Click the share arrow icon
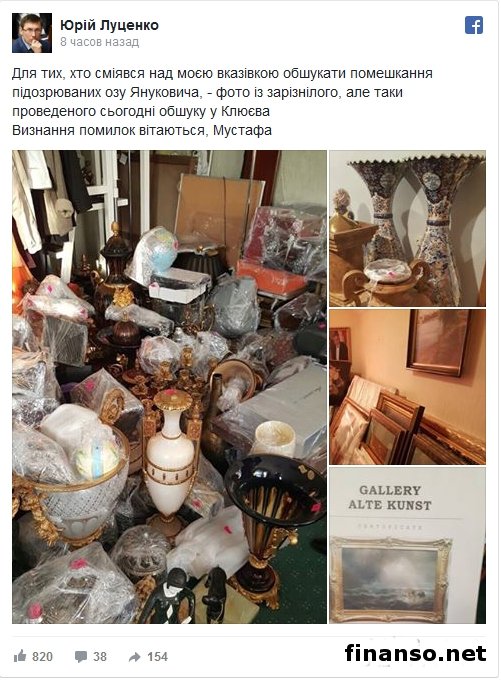The width and height of the screenshot is (501, 681). [135, 657]
